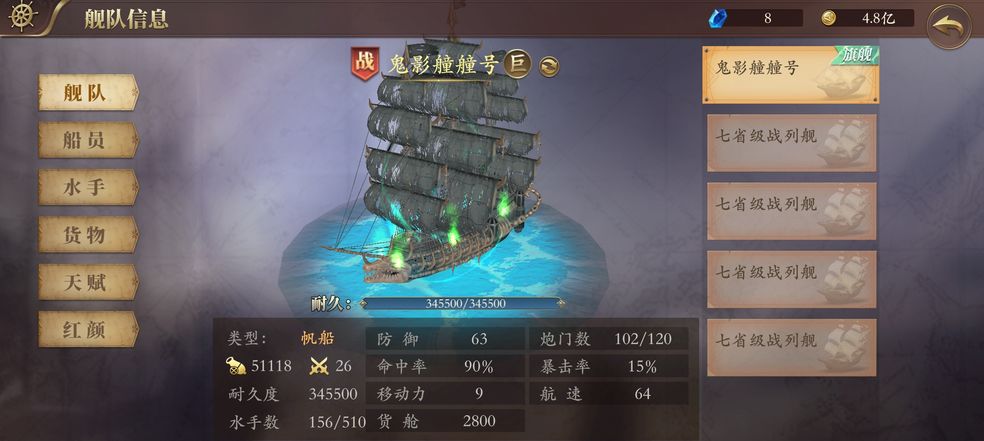Choose the last 七省级战列舰 ship card
984x441 pixels.
tap(792, 348)
